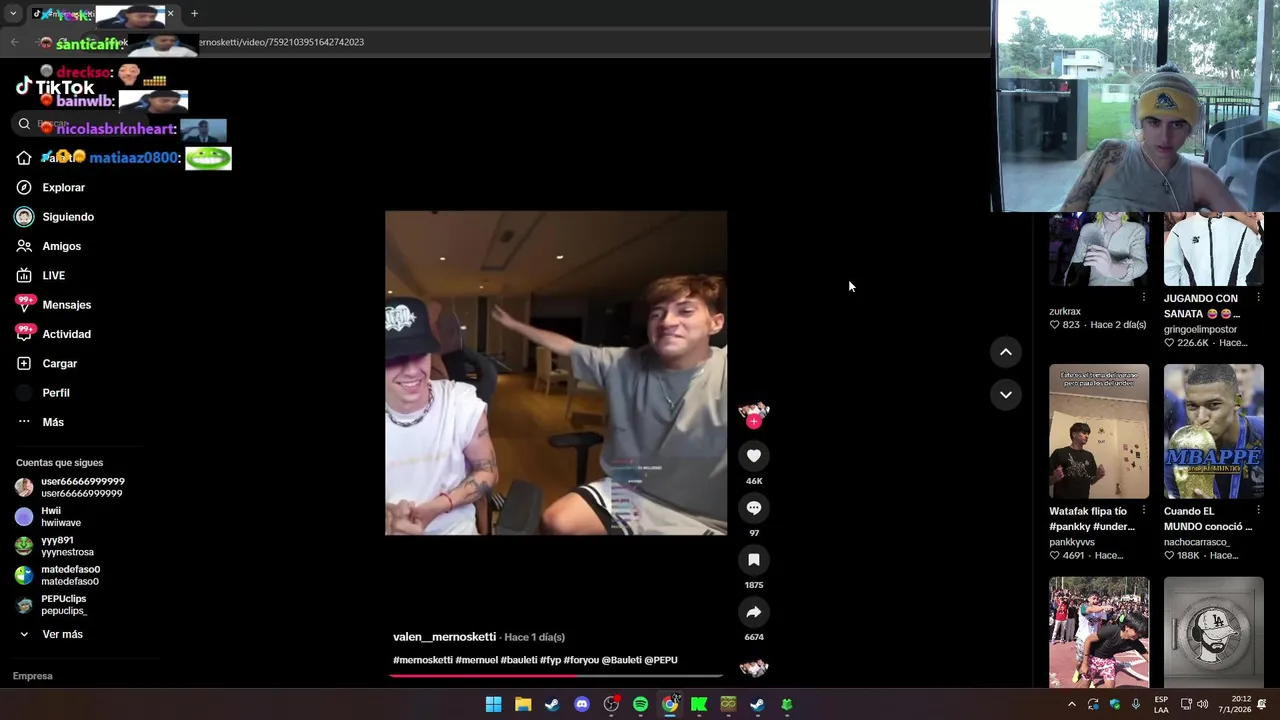This screenshot has height=720, width=1280.
Task: Show hidden system tray icons
Action: point(1071,705)
